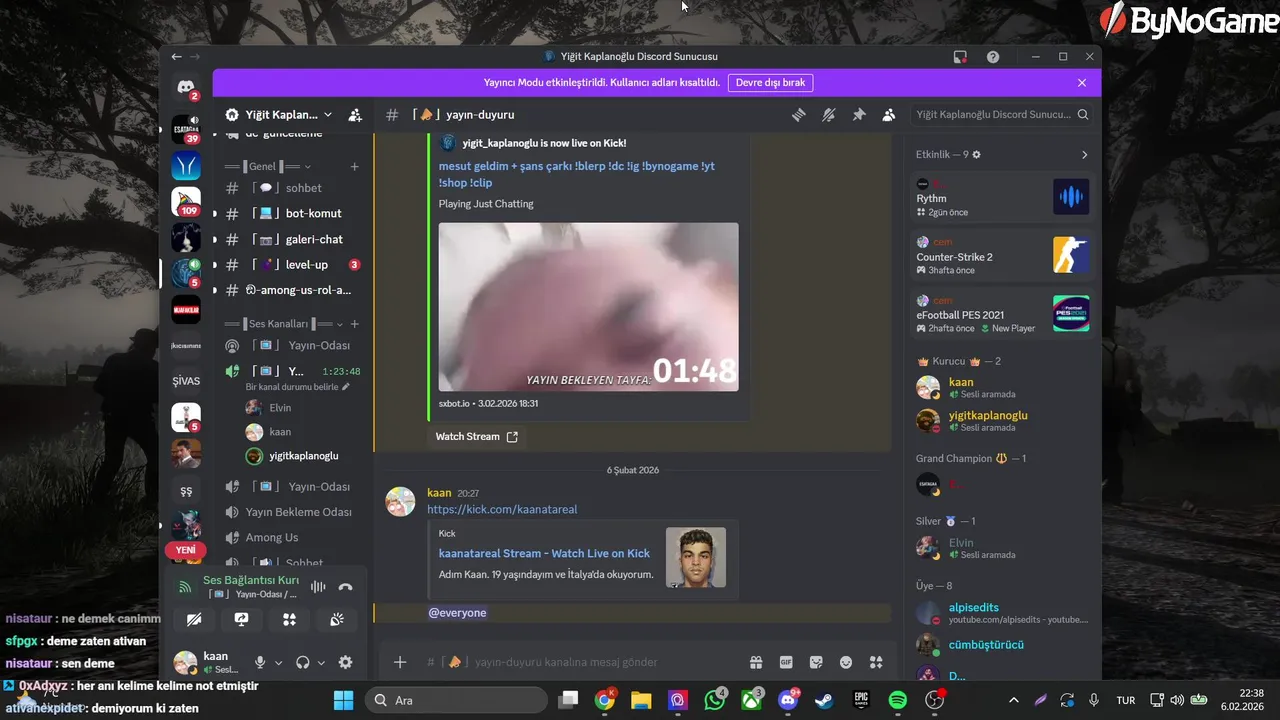
Task: Click the stream preview thumbnail image
Action: tap(589, 307)
